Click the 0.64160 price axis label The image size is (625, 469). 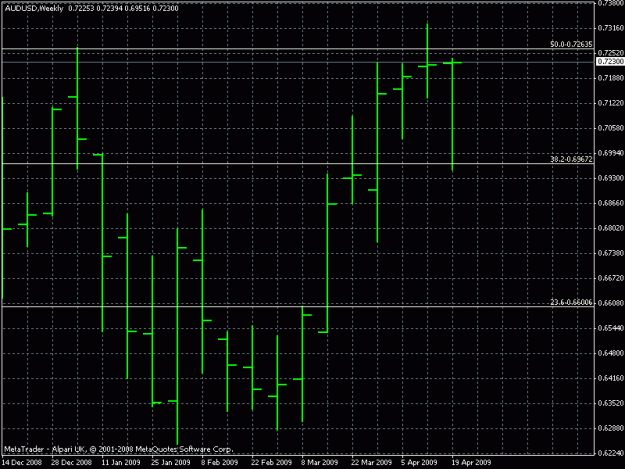610,378
